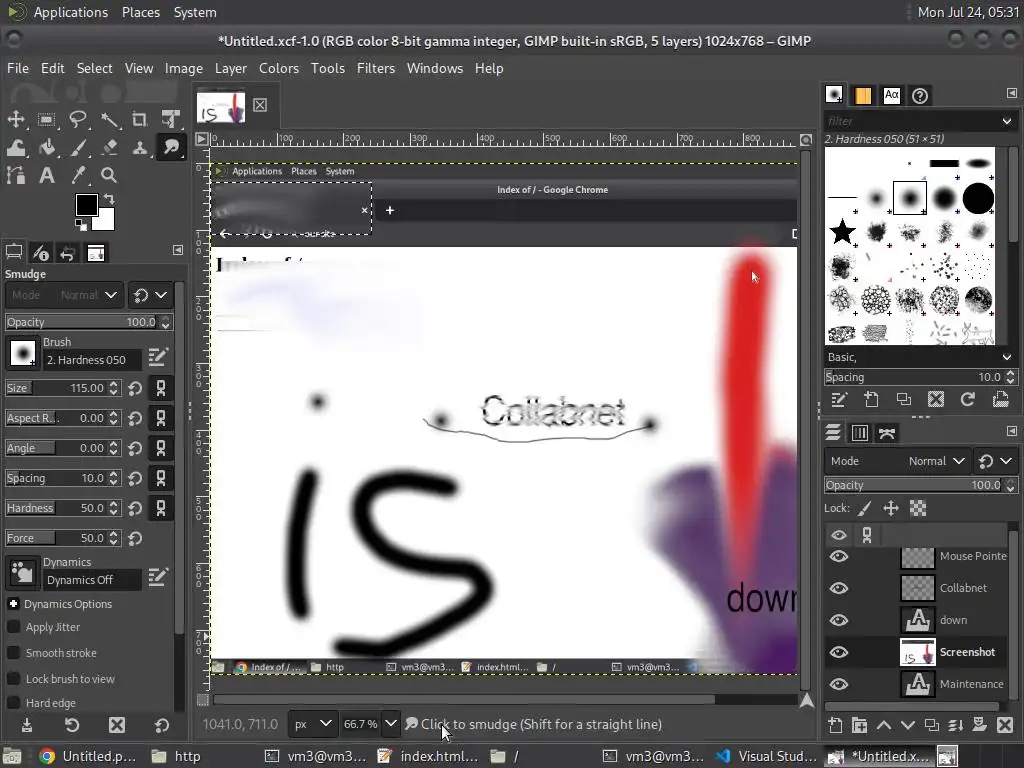1024x768 pixels.
Task: Select the Eraser tool
Action: pos(109,148)
